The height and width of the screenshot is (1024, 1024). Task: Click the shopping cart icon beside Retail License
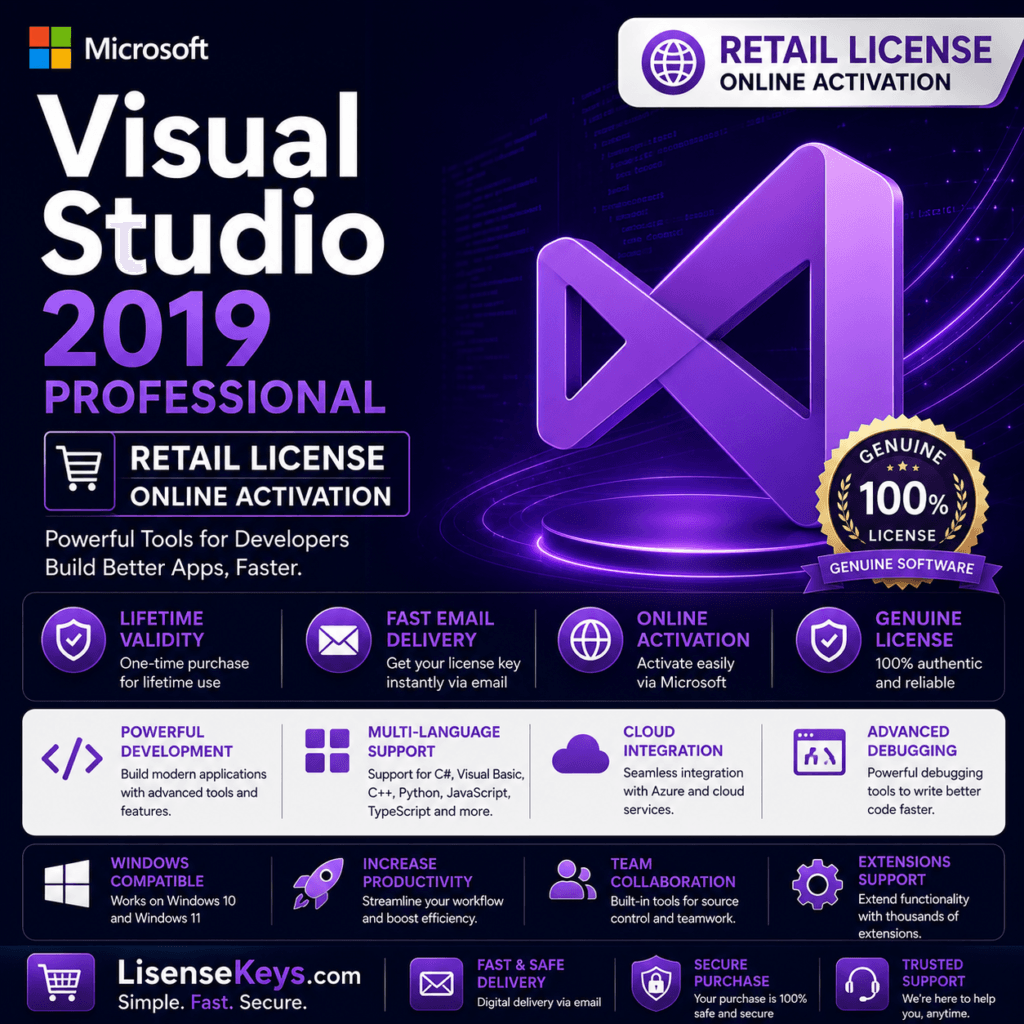tap(80, 470)
